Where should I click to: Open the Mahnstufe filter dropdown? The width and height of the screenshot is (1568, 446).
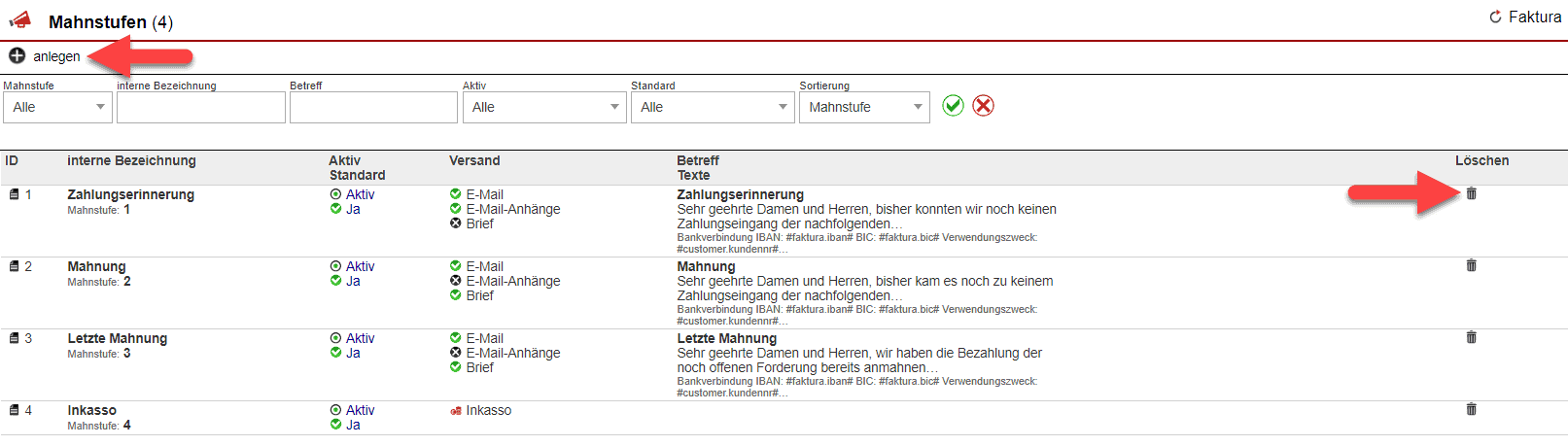(x=57, y=107)
